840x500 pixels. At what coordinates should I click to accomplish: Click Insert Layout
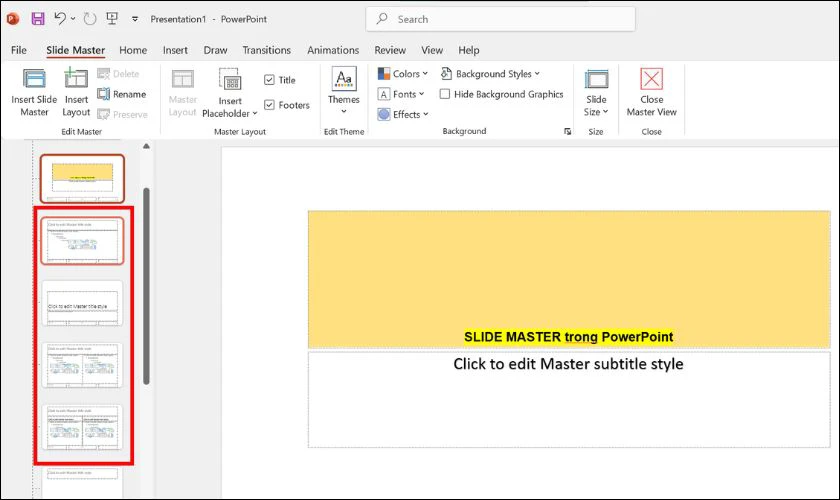[x=76, y=93]
